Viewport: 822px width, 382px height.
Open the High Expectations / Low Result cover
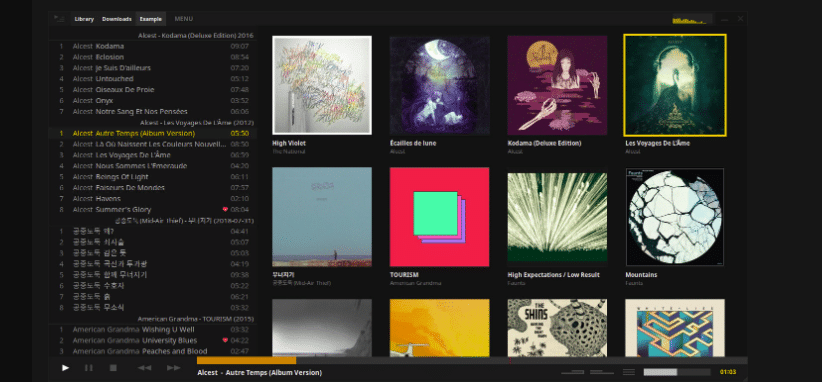pos(557,217)
